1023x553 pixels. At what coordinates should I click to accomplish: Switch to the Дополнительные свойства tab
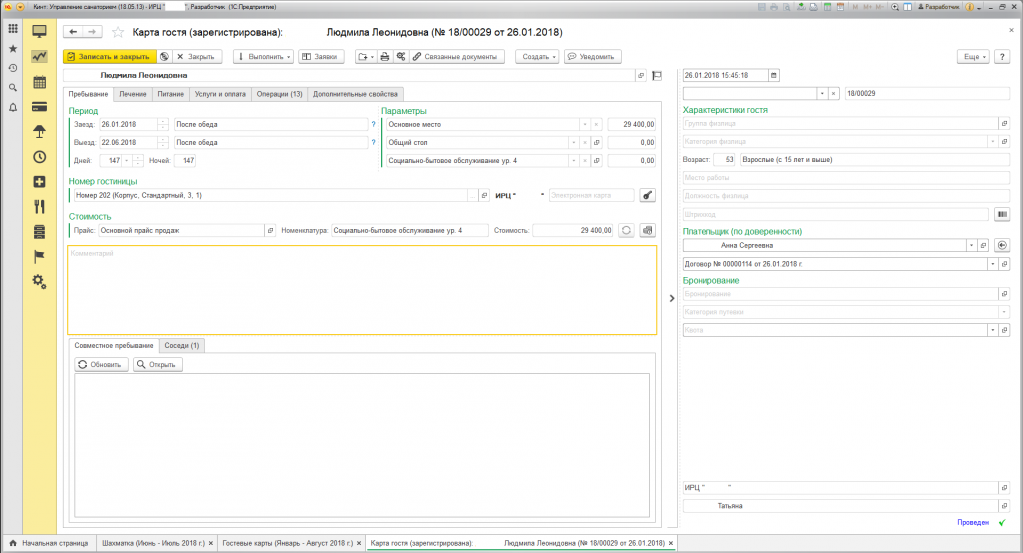click(355, 94)
